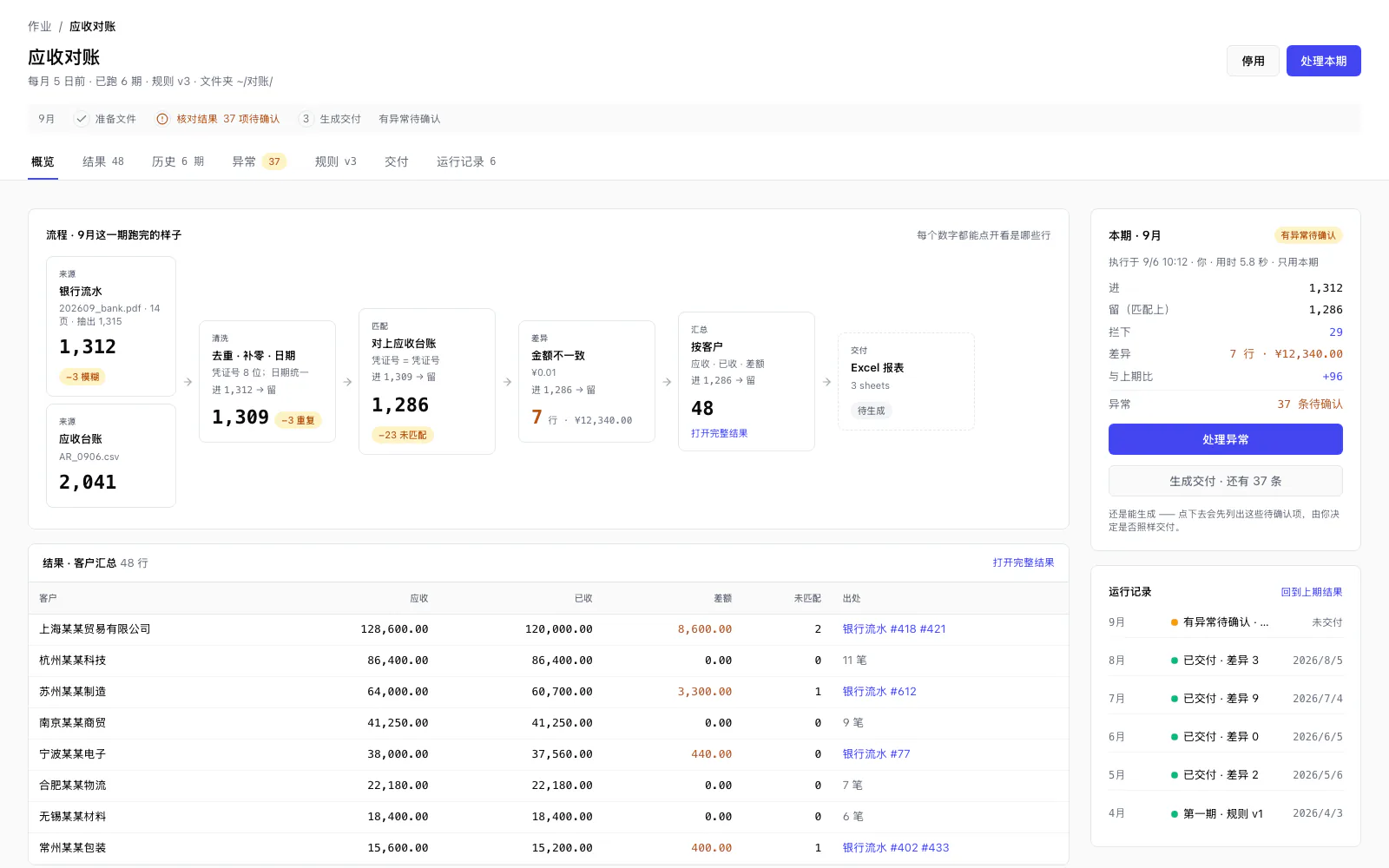Open the 5月 已交付 · 差异 2 record
Image resolution: width=1389 pixels, height=868 pixels.
pyautogui.click(x=1225, y=775)
